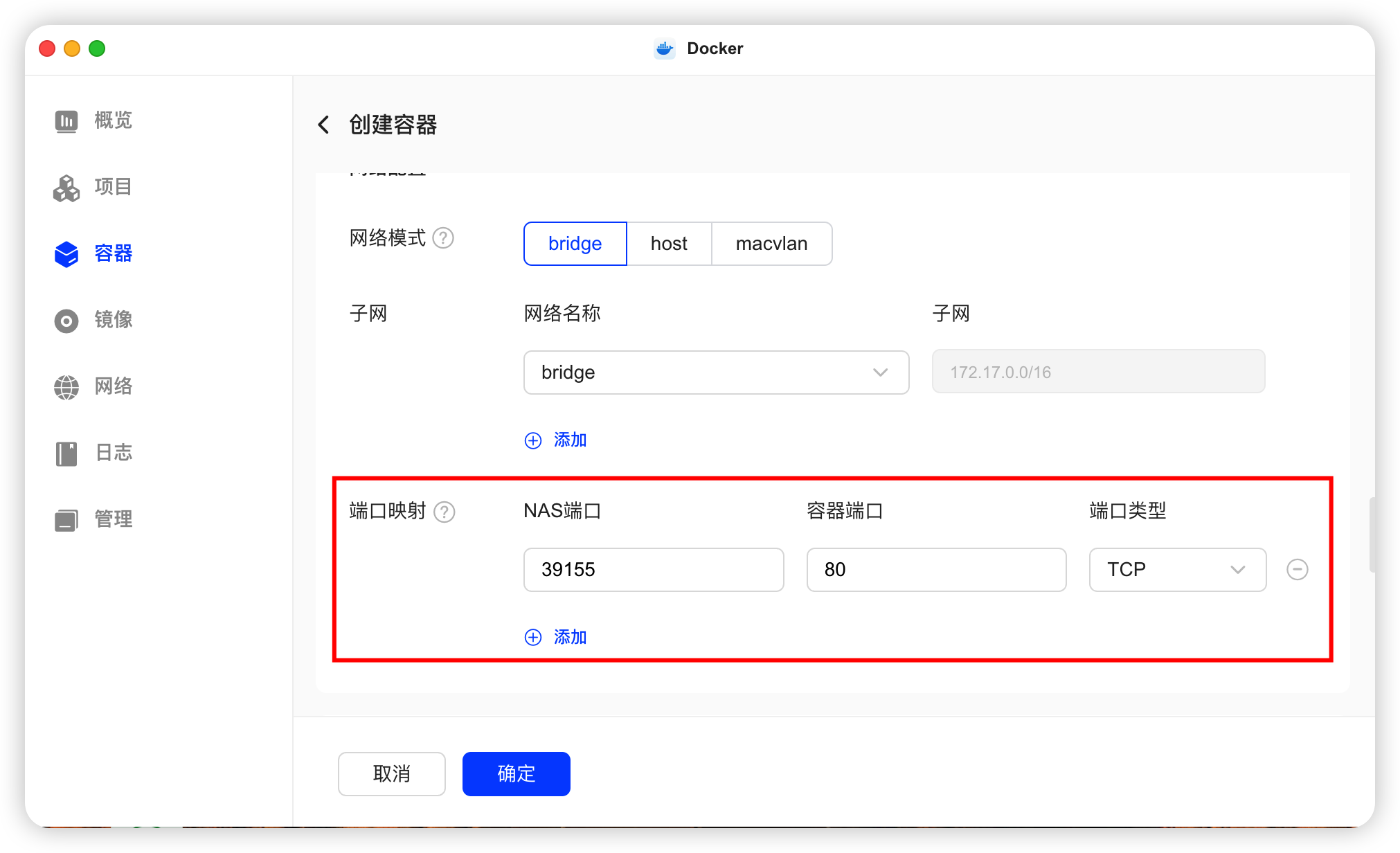
Task: Switch network mode to host
Action: pyautogui.click(x=669, y=244)
